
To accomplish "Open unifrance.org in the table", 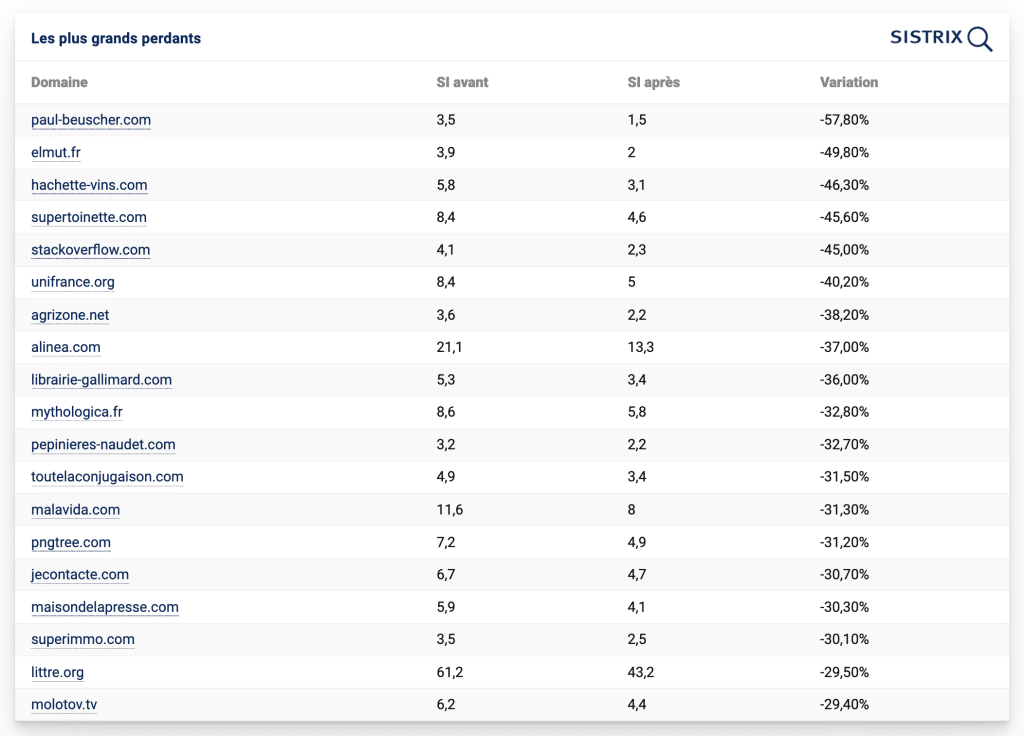I will point(73,282).
